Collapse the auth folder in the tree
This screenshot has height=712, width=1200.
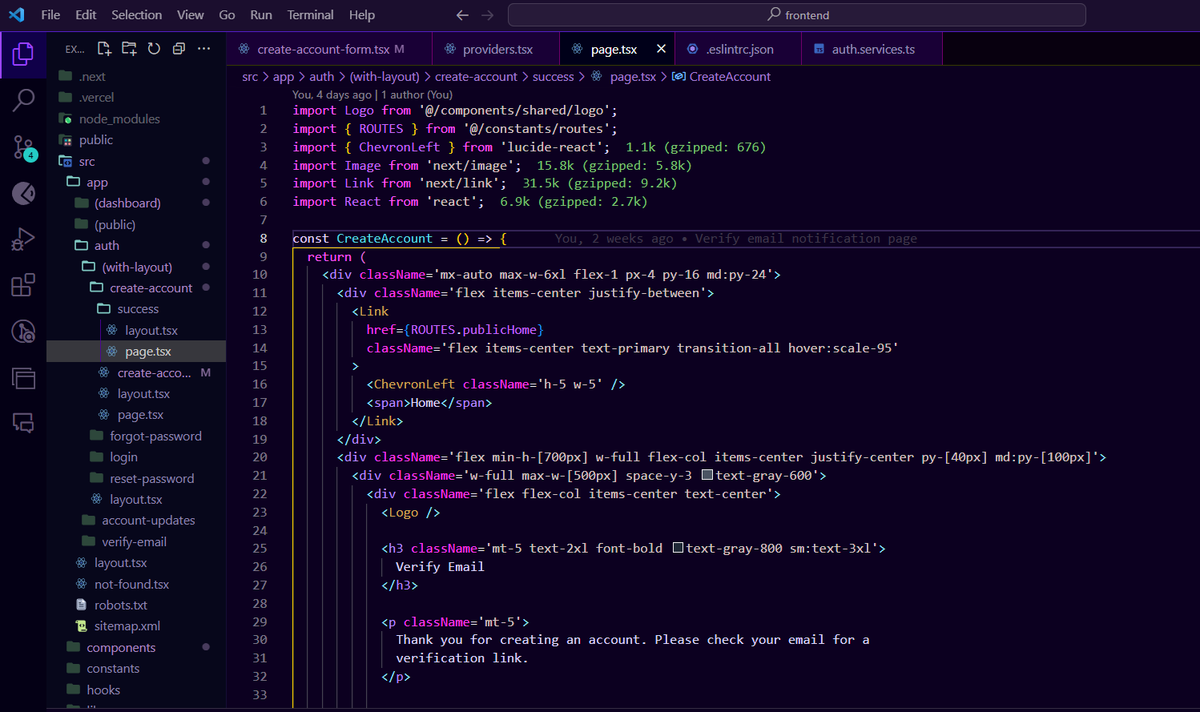[x=136, y=245]
